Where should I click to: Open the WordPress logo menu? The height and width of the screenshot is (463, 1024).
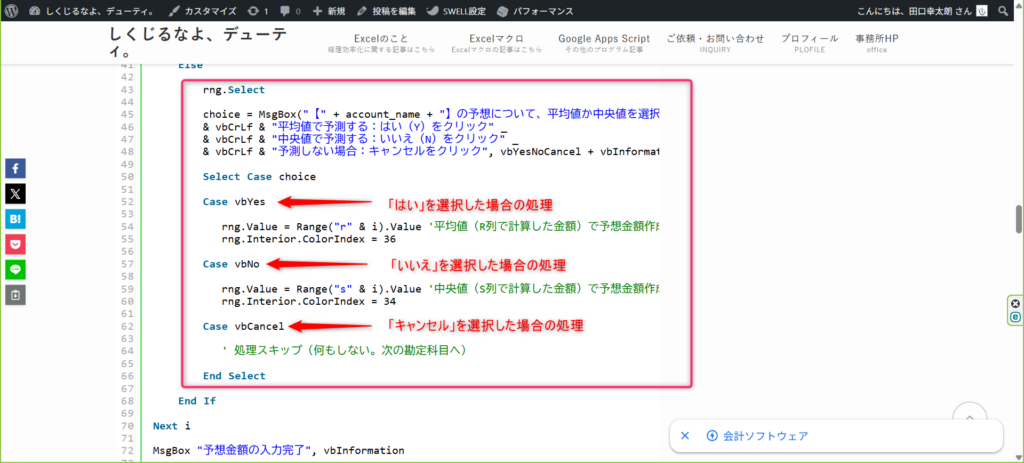13,10
